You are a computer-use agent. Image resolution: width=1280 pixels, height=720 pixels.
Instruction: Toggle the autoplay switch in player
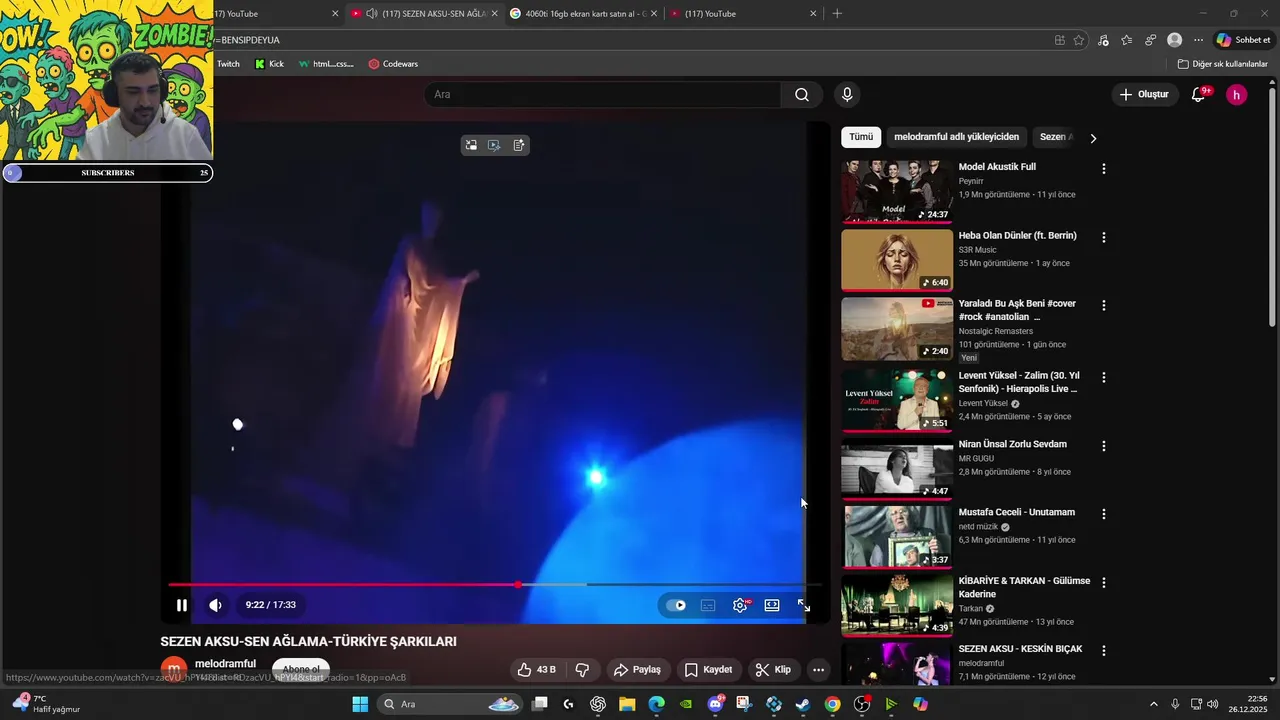click(x=676, y=605)
